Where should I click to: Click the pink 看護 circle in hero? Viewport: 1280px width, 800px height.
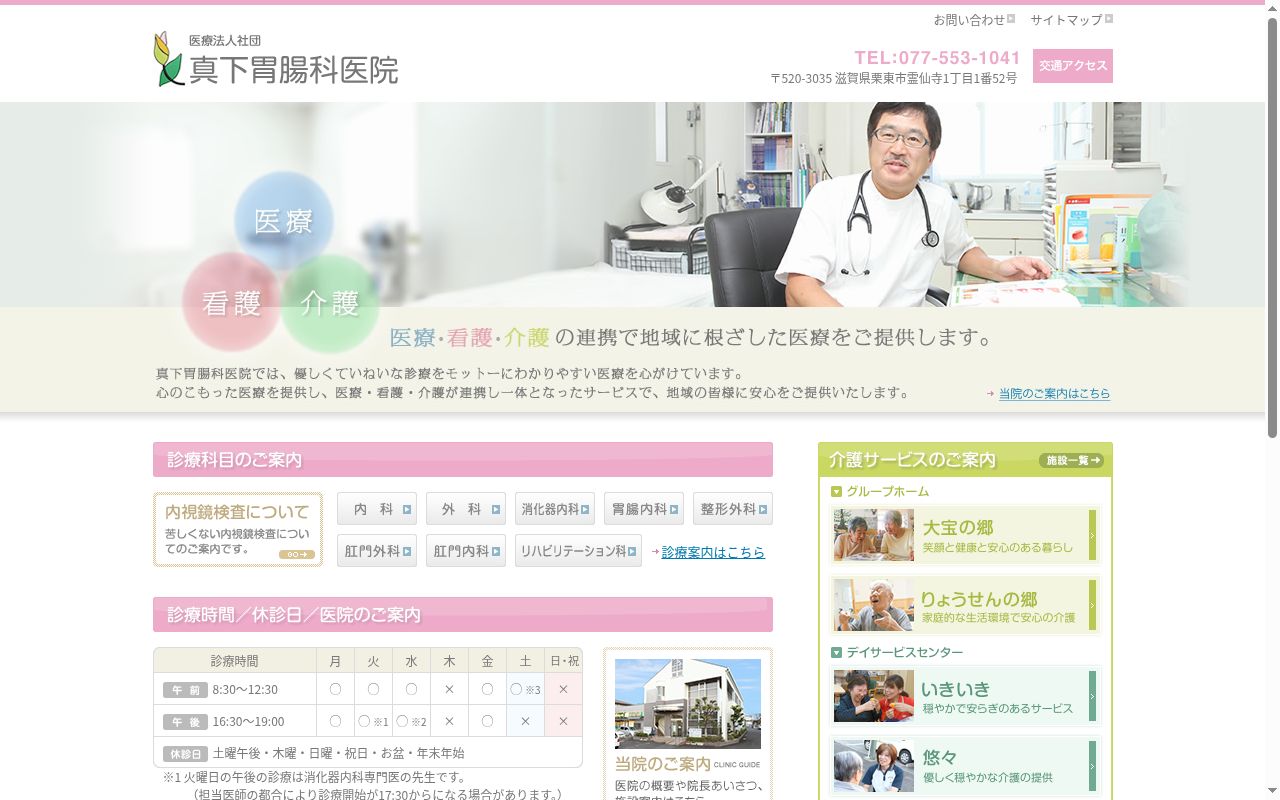click(231, 302)
